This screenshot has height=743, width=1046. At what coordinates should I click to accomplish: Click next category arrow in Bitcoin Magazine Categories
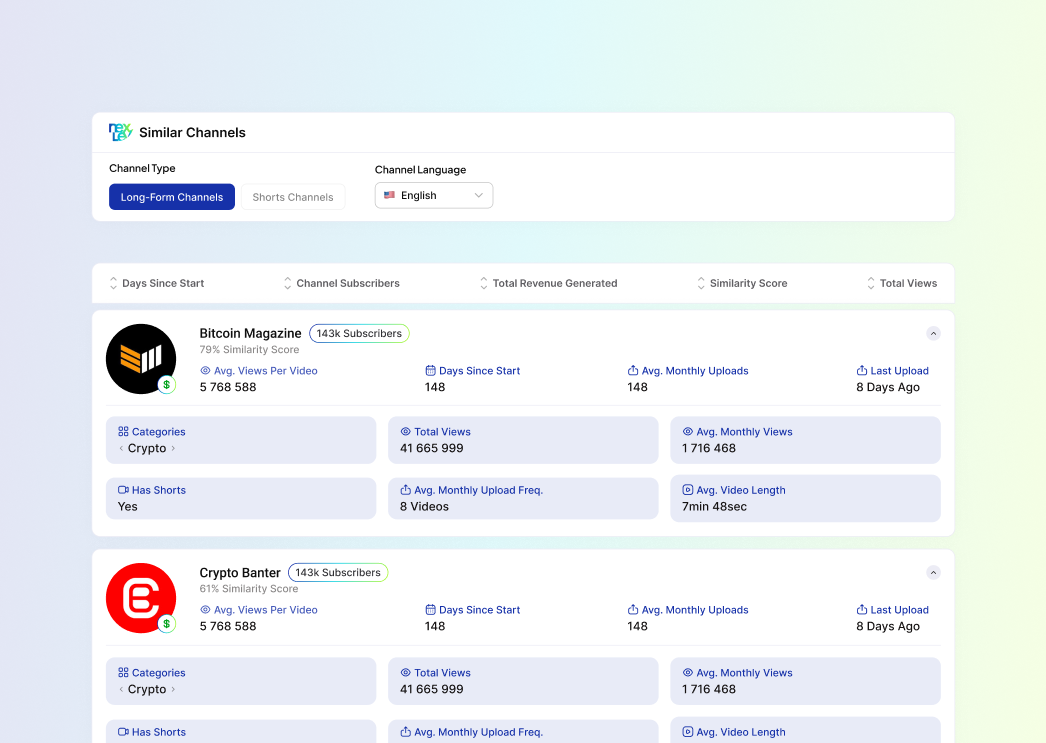pos(173,448)
